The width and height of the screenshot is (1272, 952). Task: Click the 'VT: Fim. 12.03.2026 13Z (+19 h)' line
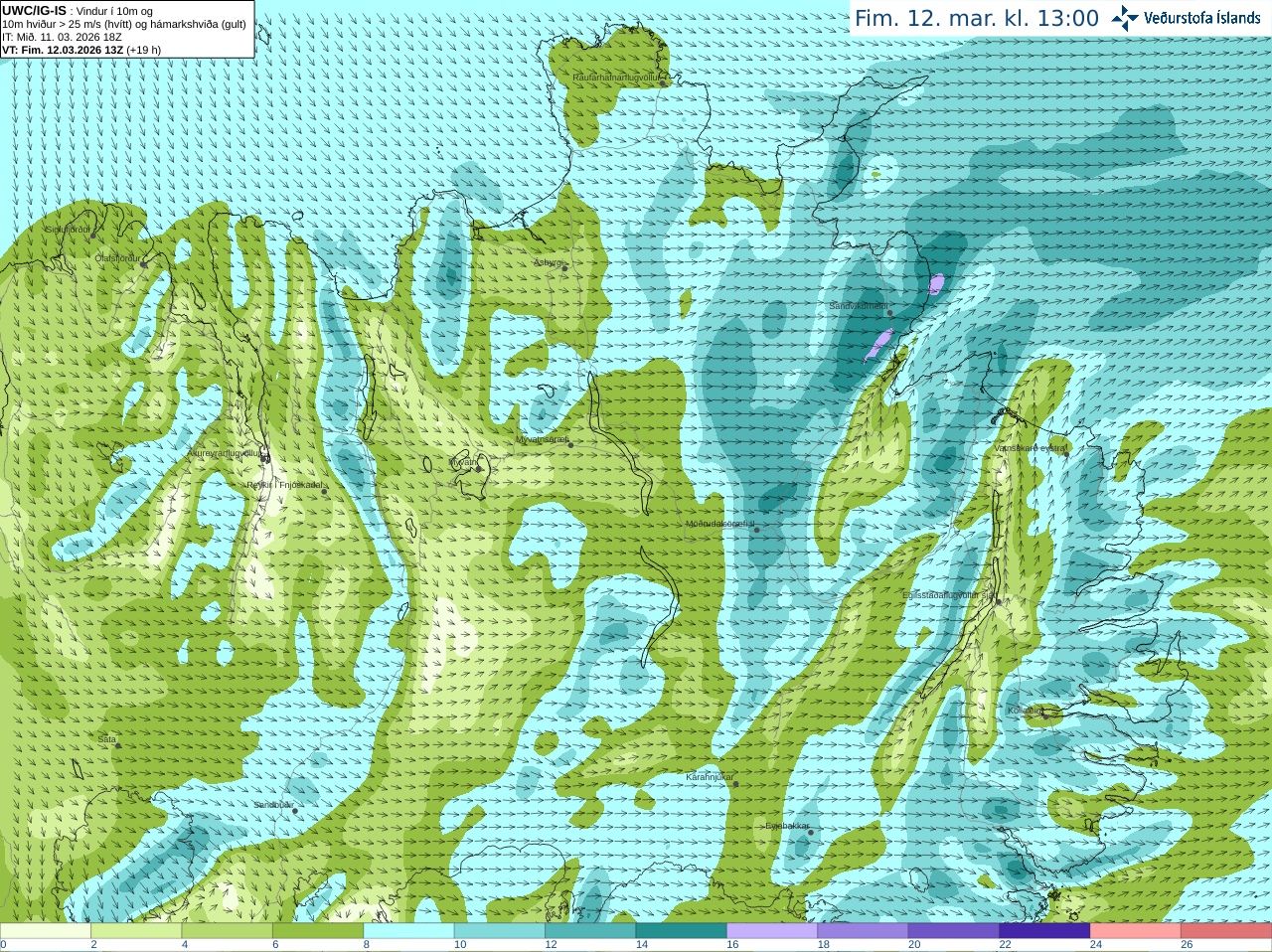(x=81, y=50)
